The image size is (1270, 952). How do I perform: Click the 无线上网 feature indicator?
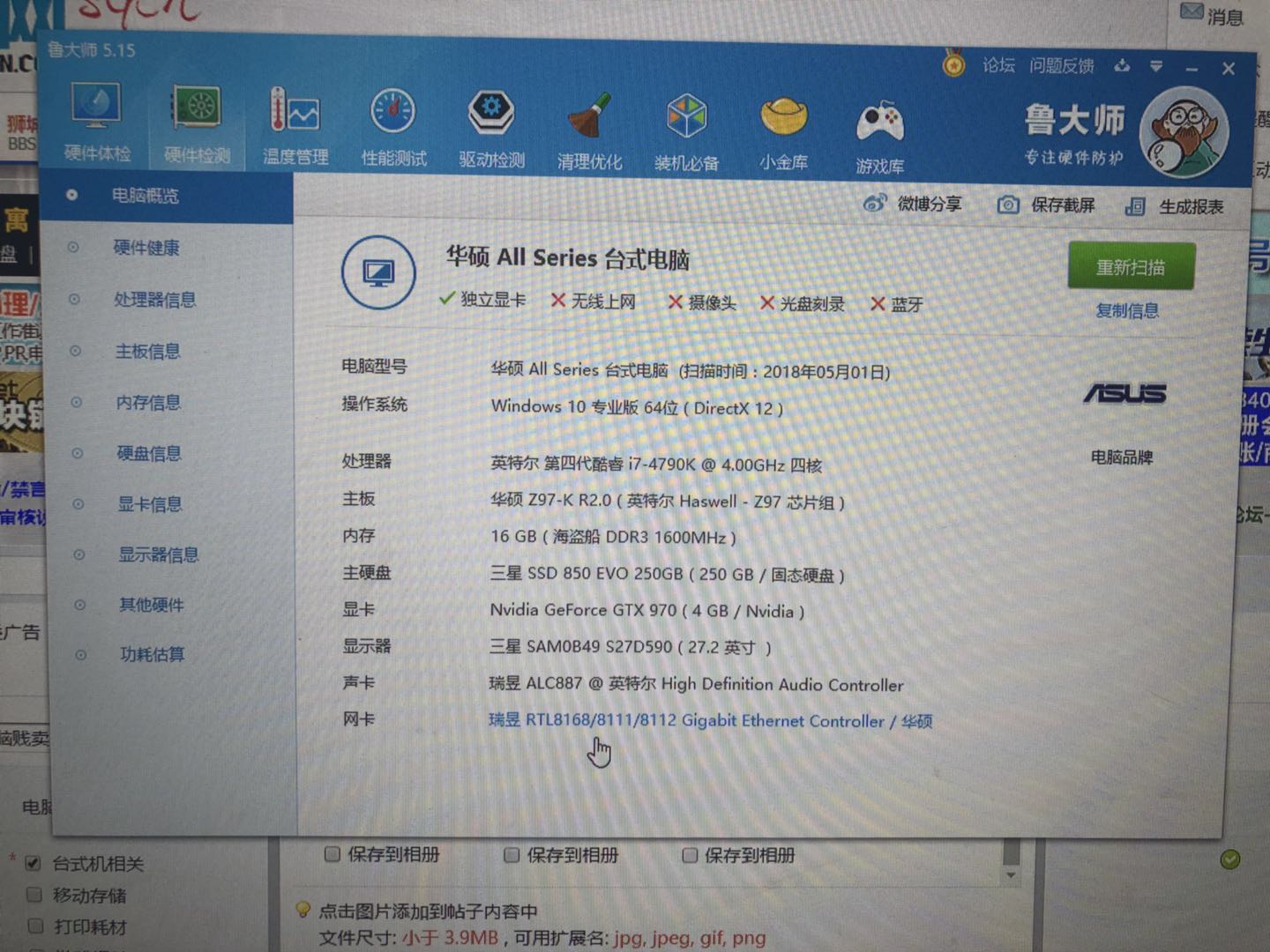(x=593, y=301)
